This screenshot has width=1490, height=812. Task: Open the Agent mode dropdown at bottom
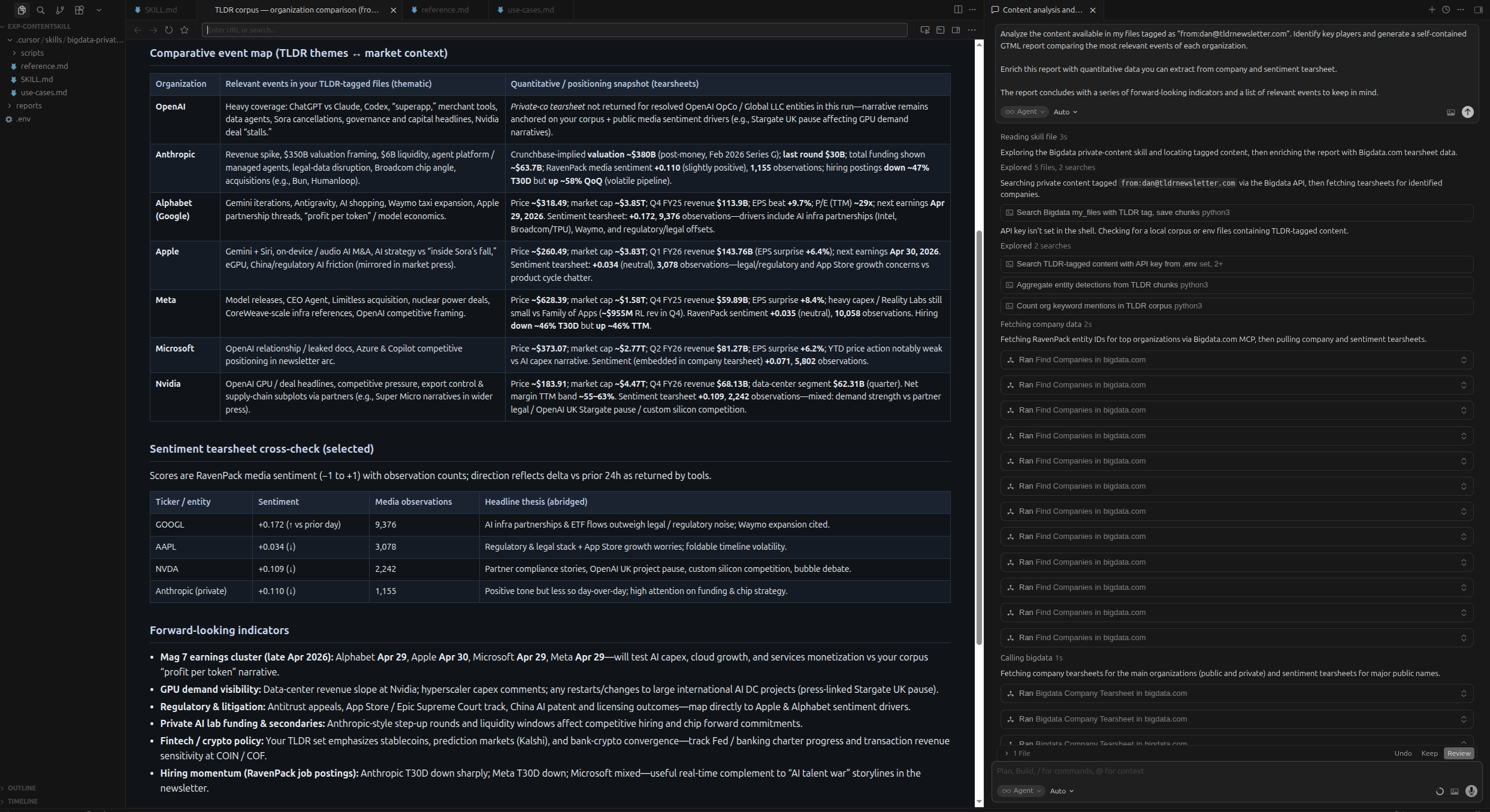[x=1021, y=791]
